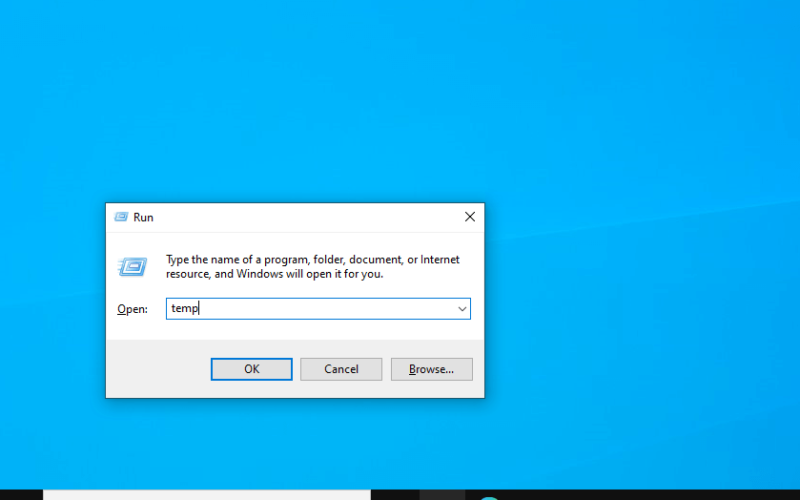800x500 pixels.
Task: Open the Browse... file picker
Action: click(432, 369)
